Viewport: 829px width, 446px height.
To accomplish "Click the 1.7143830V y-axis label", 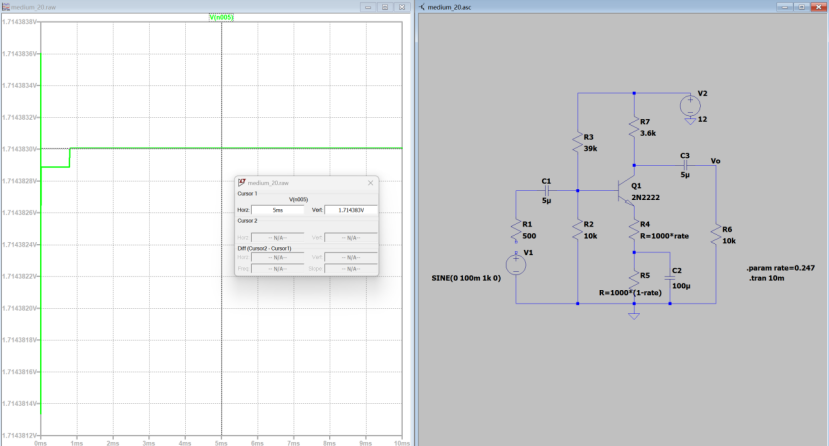I will pyautogui.click(x=20, y=149).
